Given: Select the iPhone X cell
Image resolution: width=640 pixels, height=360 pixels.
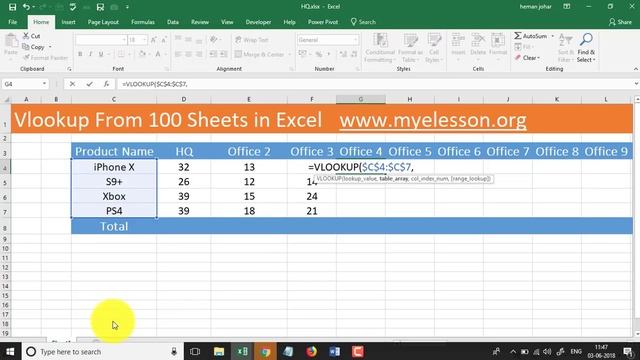Looking at the screenshot, I should point(114,167).
